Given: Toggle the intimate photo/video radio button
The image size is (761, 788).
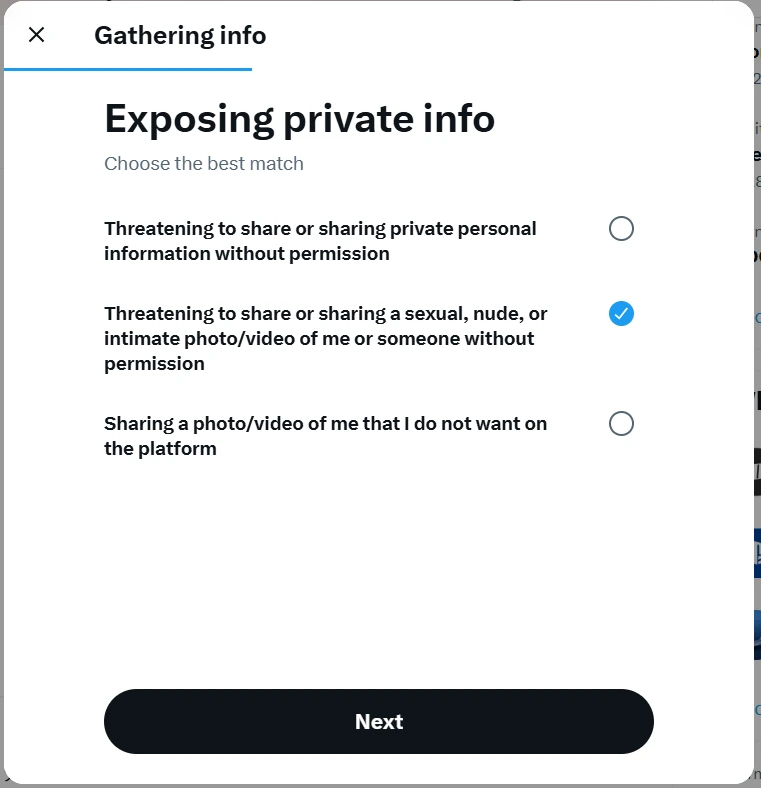Looking at the screenshot, I should 621,314.
